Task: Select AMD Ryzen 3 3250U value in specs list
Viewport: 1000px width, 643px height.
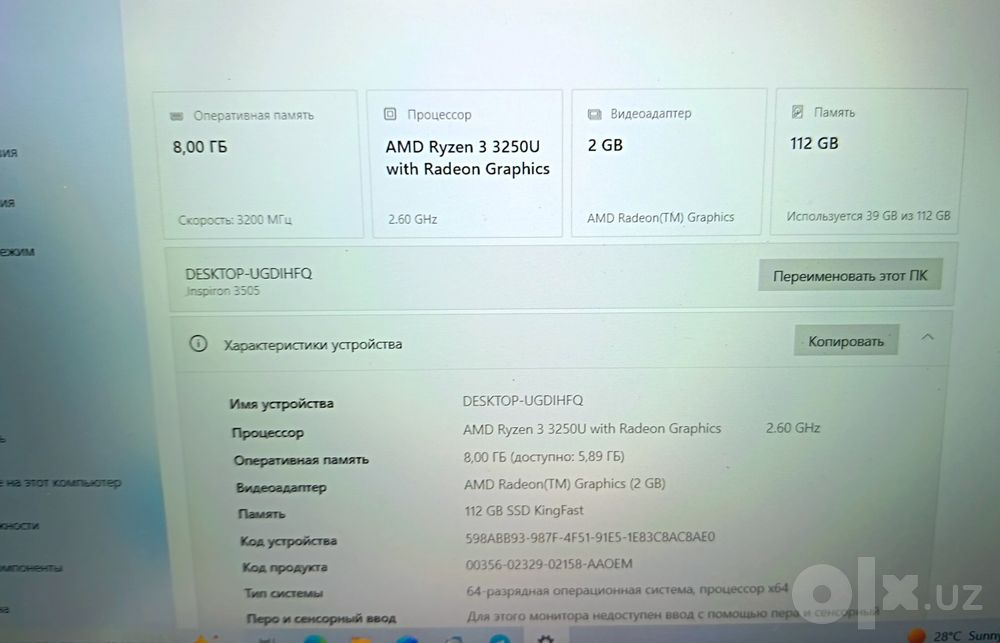Action: coord(592,429)
